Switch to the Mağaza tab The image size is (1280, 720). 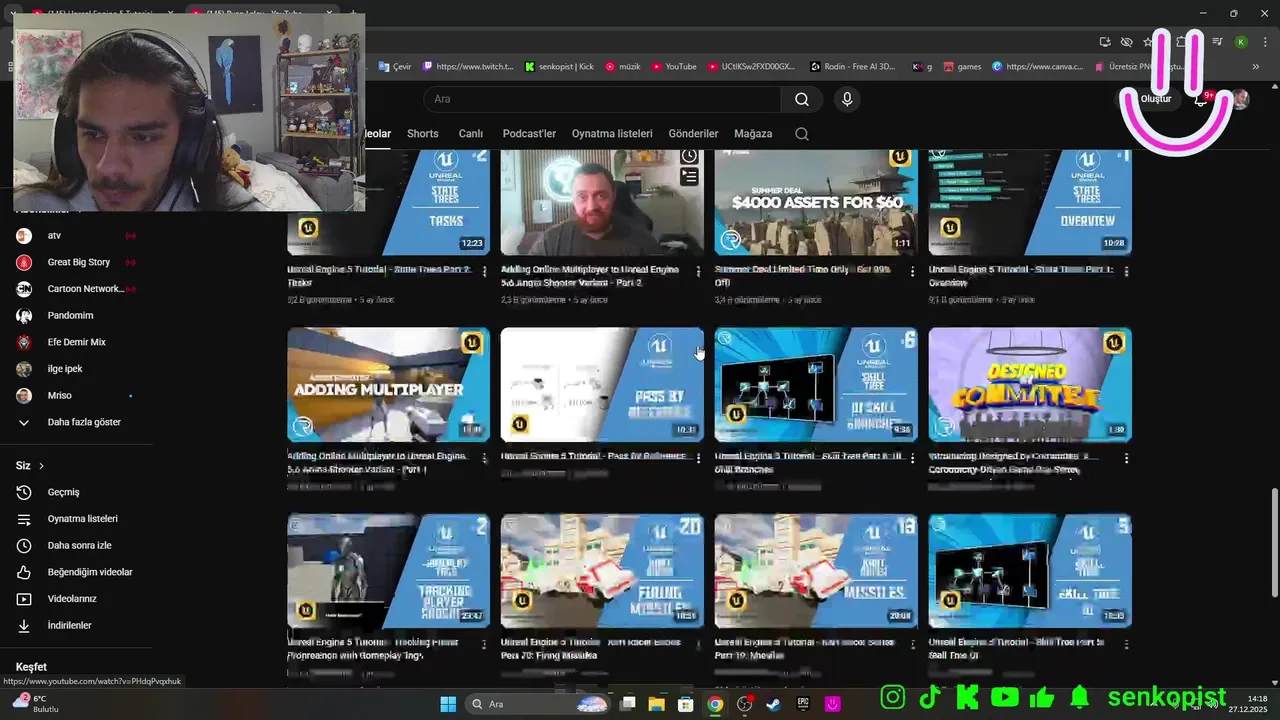click(753, 134)
